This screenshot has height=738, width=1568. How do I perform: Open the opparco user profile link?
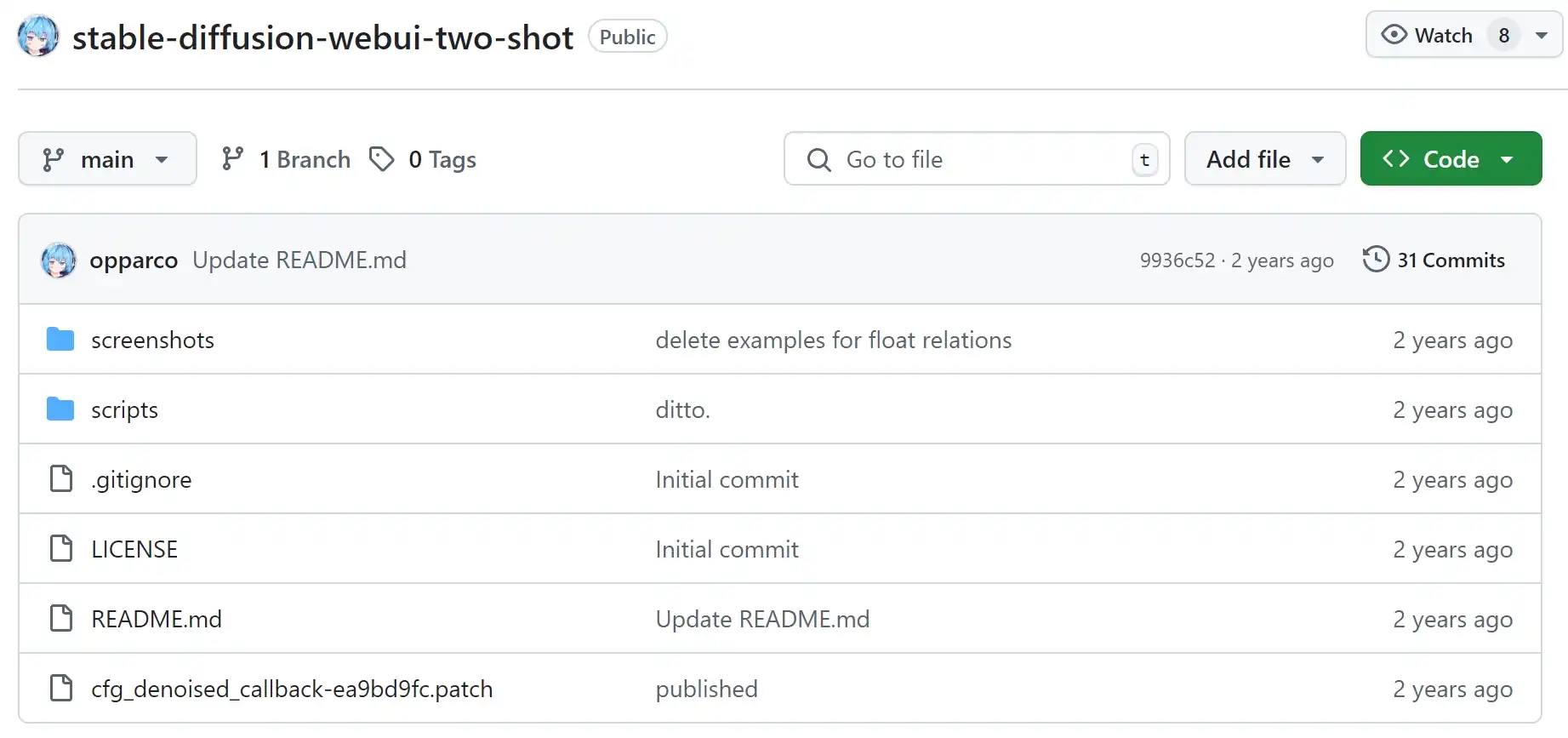point(134,260)
